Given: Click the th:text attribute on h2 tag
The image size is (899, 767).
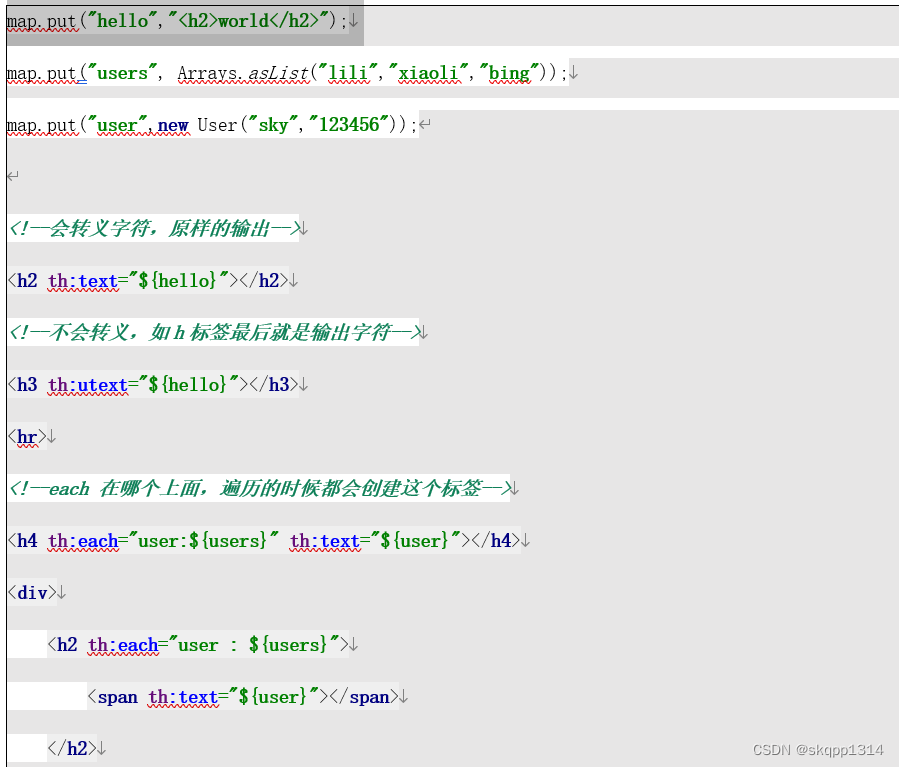Looking at the screenshot, I should click(x=82, y=280).
